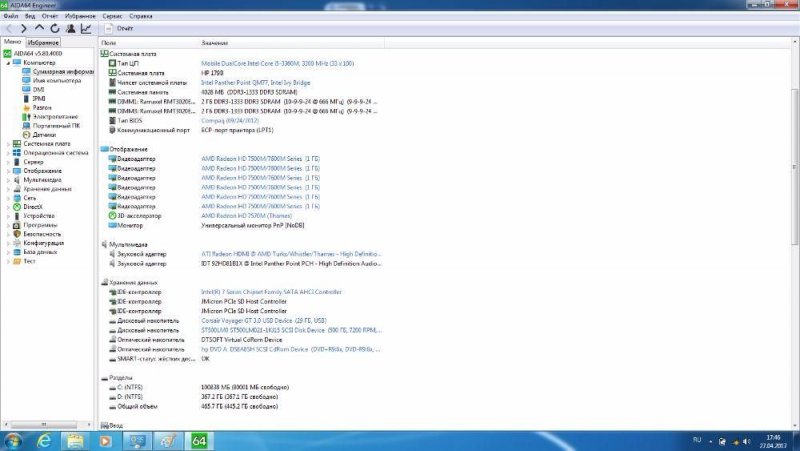Refresh the page with the circular arrow icon
800x451 pixels.
click(x=55, y=29)
